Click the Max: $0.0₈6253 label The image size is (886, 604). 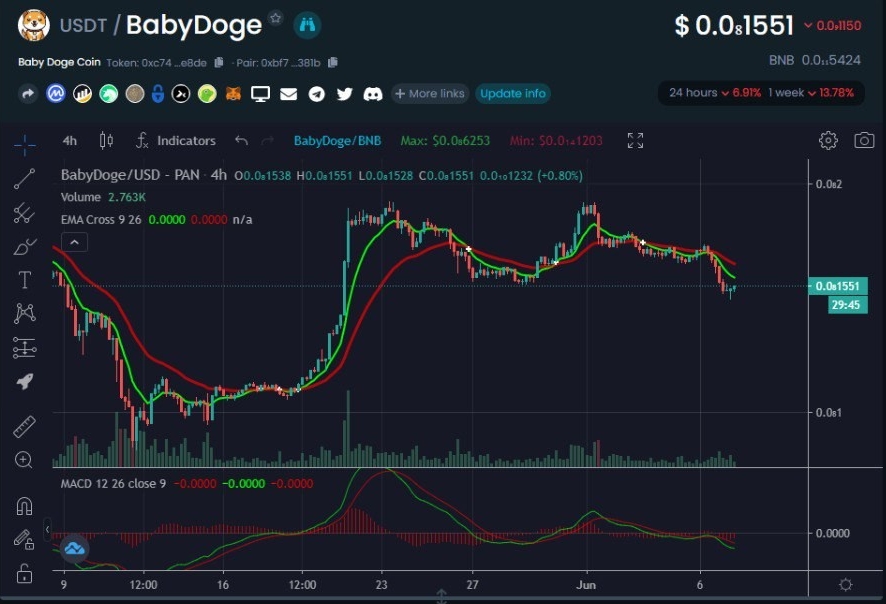445,141
